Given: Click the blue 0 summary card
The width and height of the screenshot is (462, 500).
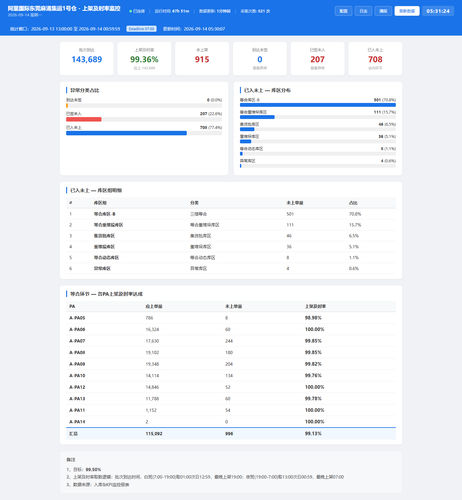Looking at the screenshot, I should coord(260,59).
